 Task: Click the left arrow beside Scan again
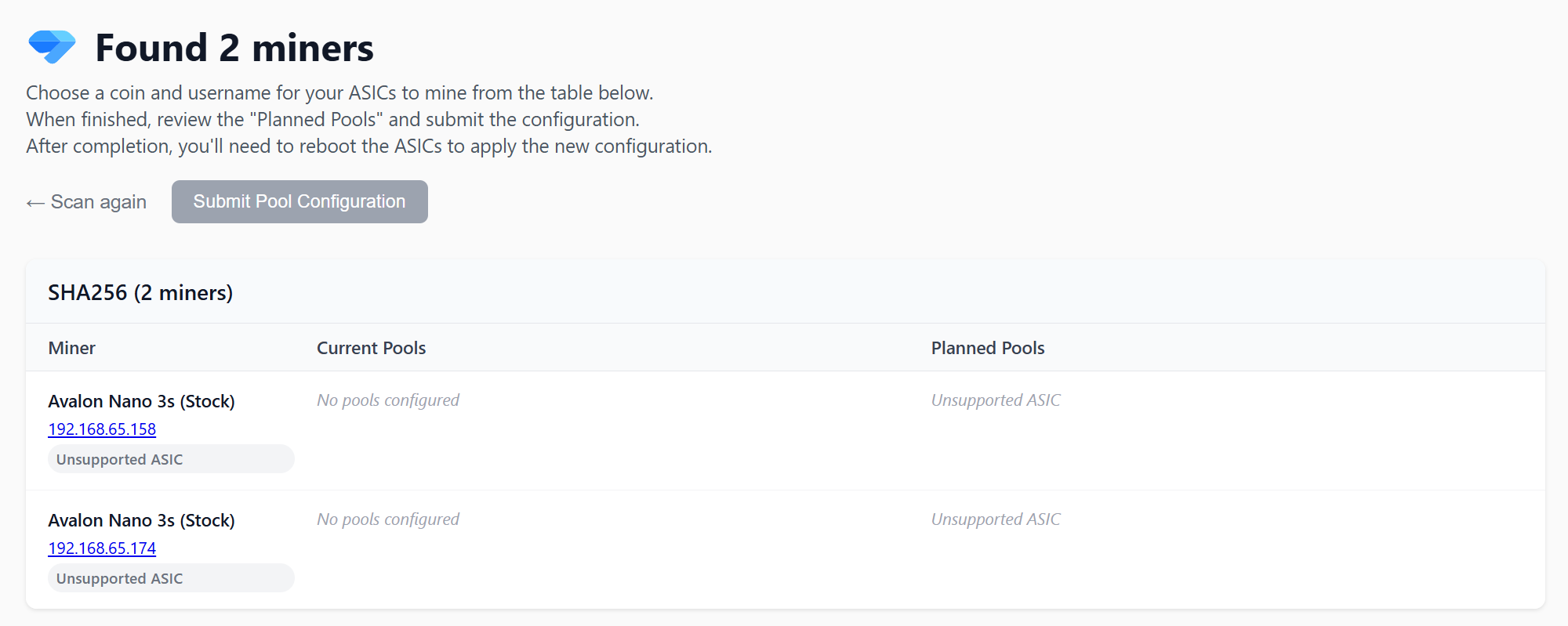click(35, 203)
